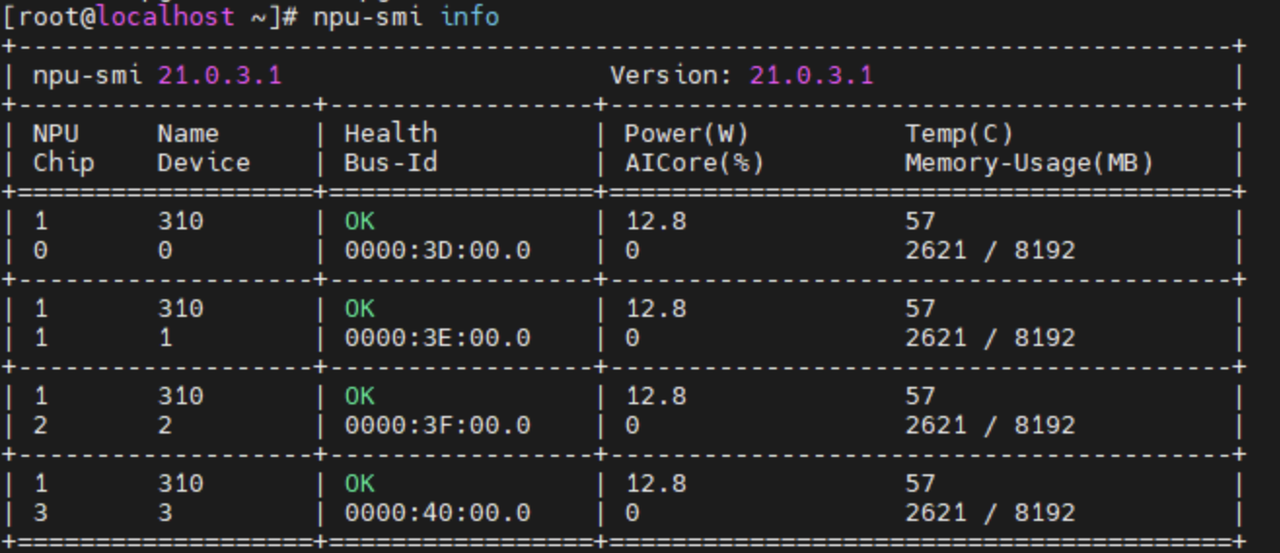Image resolution: width=1280 pixels, height=553 pixels.
Task: Select the "Memory-Usage(MB)" column header
Action: click(1029, 163)
